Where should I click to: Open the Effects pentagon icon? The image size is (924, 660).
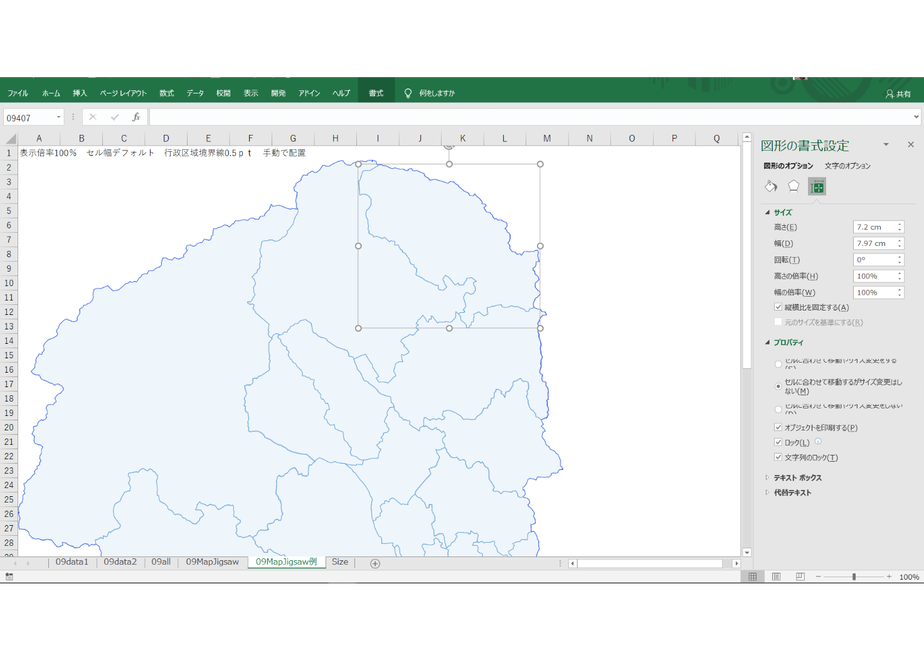click(x=794, y=187)
